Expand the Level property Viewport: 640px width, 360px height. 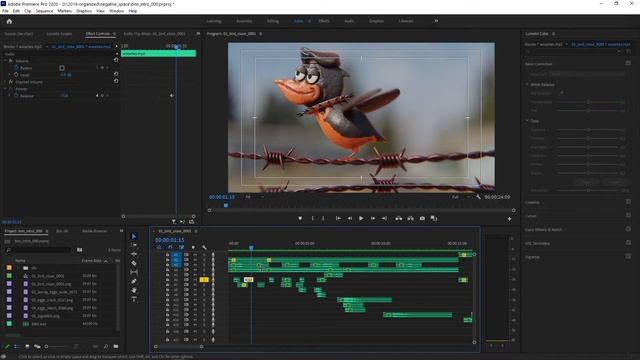pos(10,75)
